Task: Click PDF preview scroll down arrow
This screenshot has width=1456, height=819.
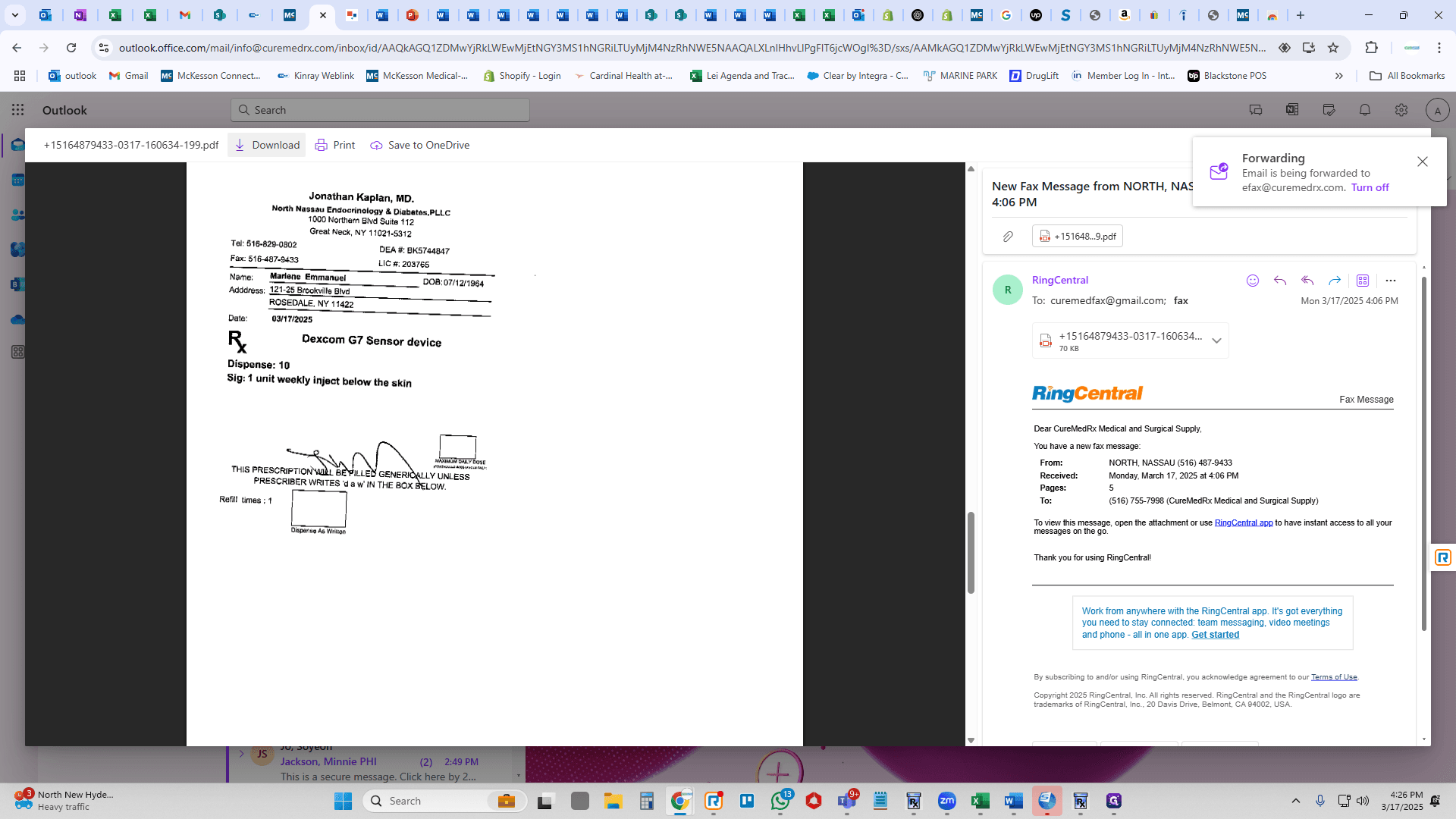Action: pos(971,740)
